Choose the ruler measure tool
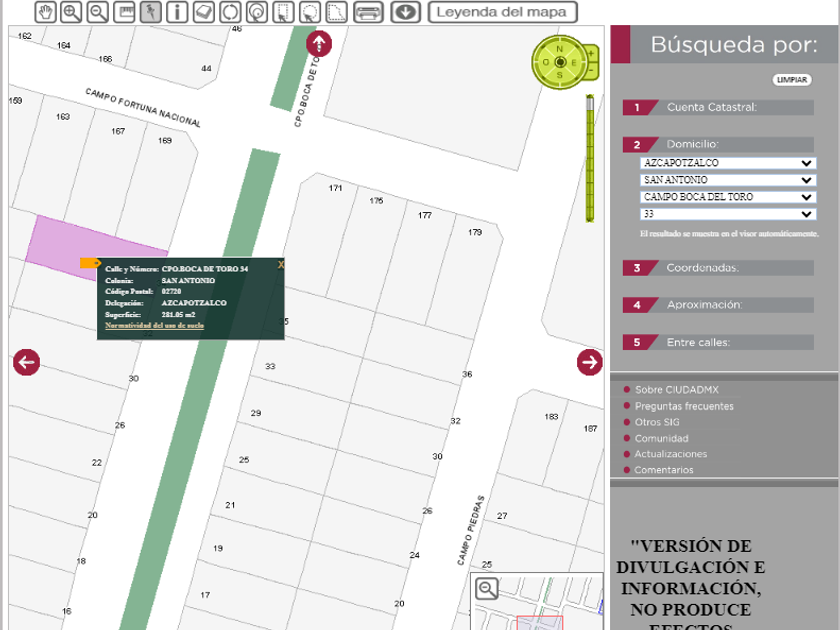The height and width of the screenshot is (630, 840). 125,12
